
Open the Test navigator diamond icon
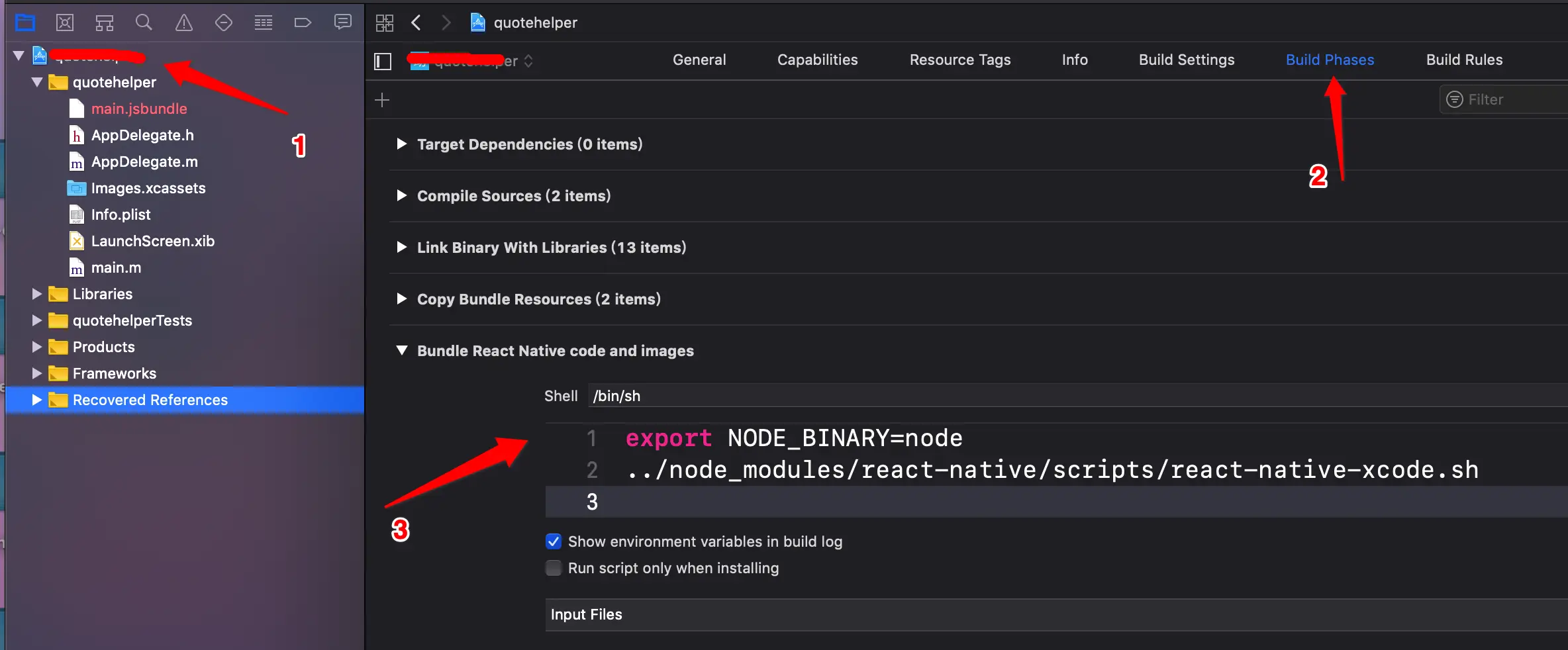224,23
